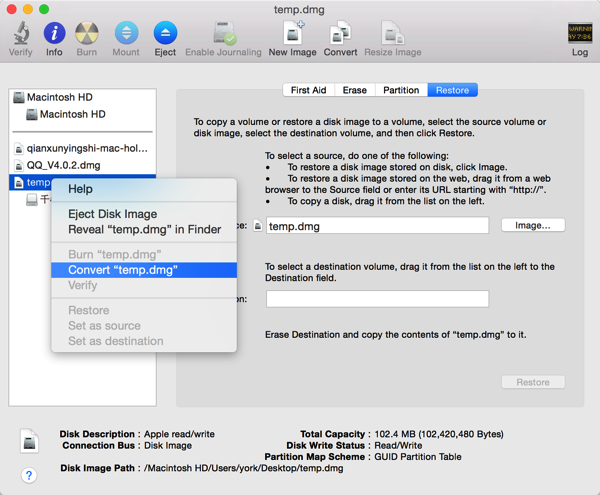600x495 pixels.
Task: Click the GUID Partition Table value
Action: 417,457
